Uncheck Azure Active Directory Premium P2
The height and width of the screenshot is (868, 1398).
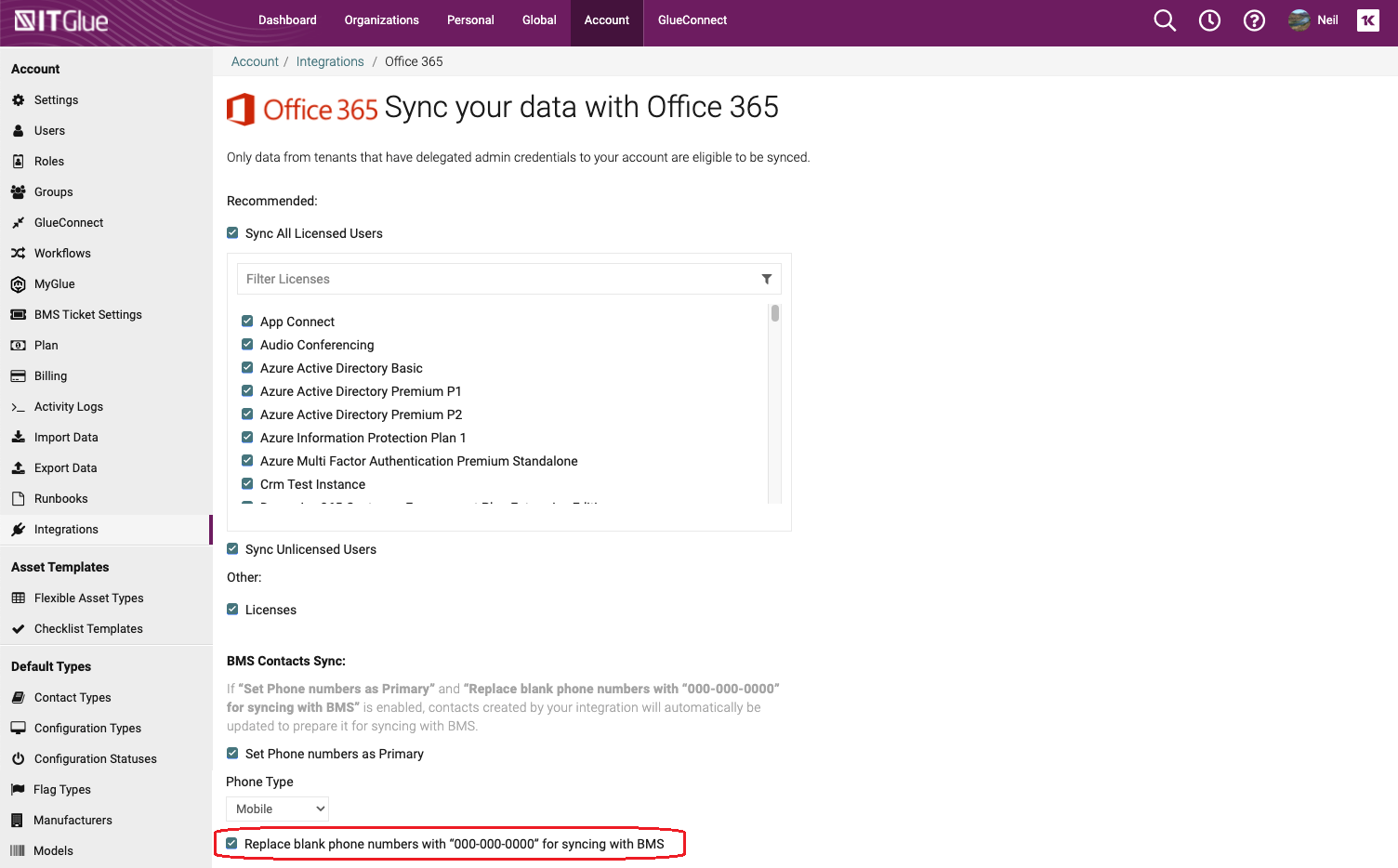tap(247, 414)
